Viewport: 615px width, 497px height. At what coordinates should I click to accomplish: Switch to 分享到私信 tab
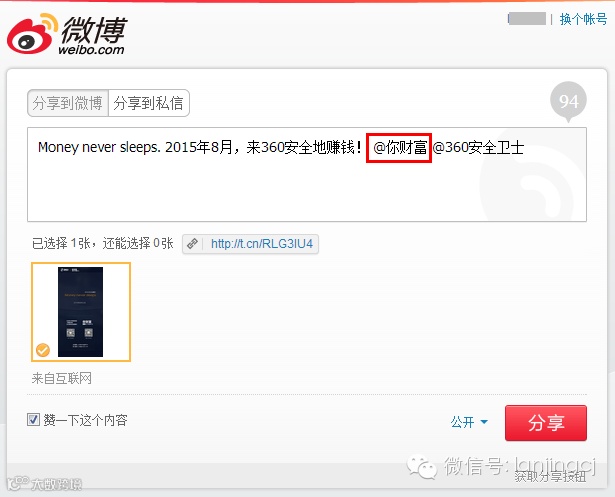pyautogui.click(x=149, y=103)
